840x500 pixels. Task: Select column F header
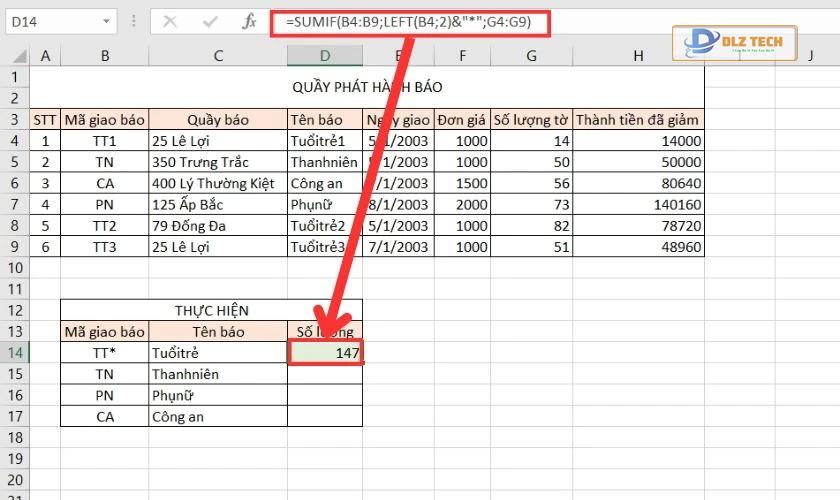(x=462, y=56)
